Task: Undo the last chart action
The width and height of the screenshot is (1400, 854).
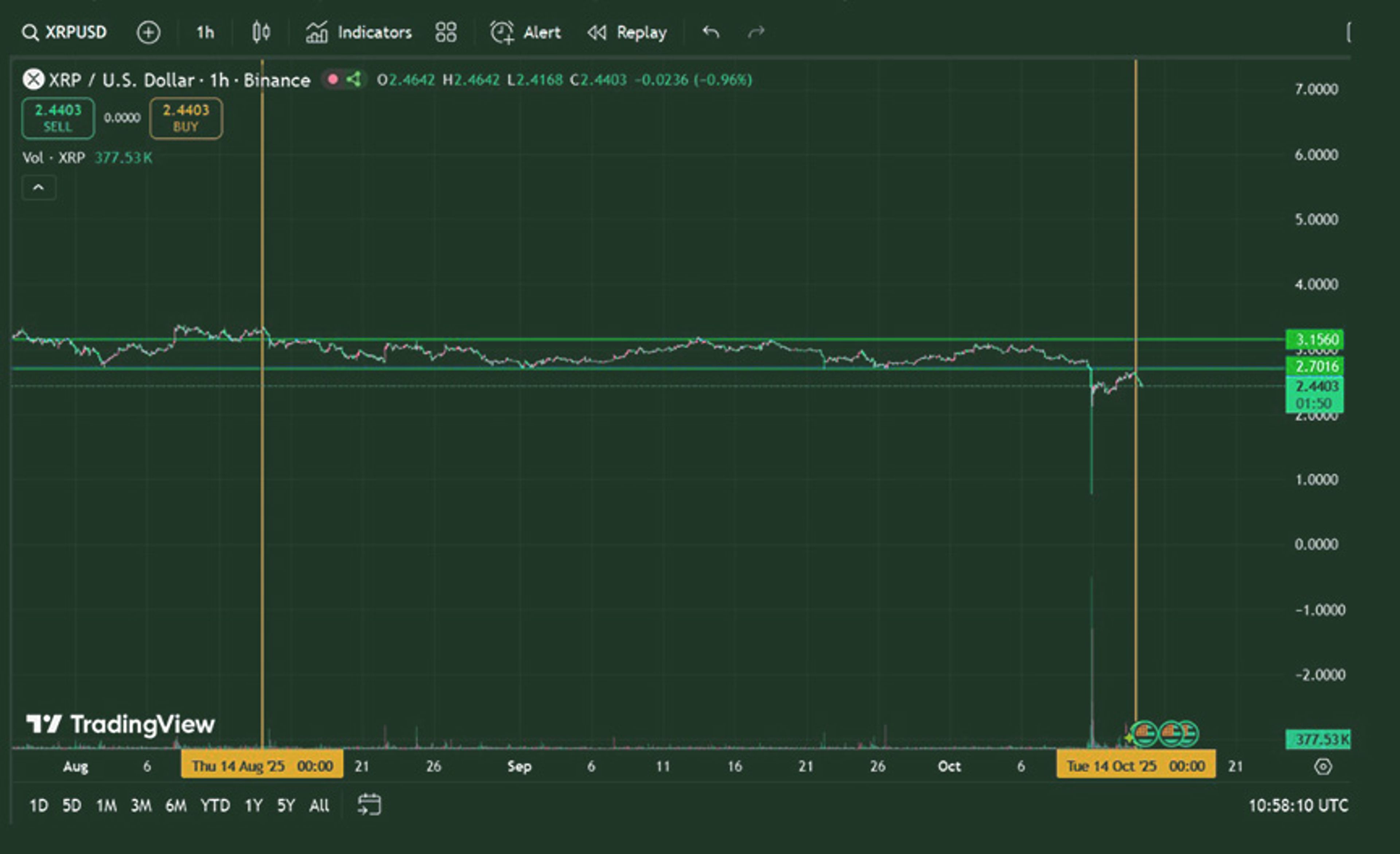Action: [711, 32]
